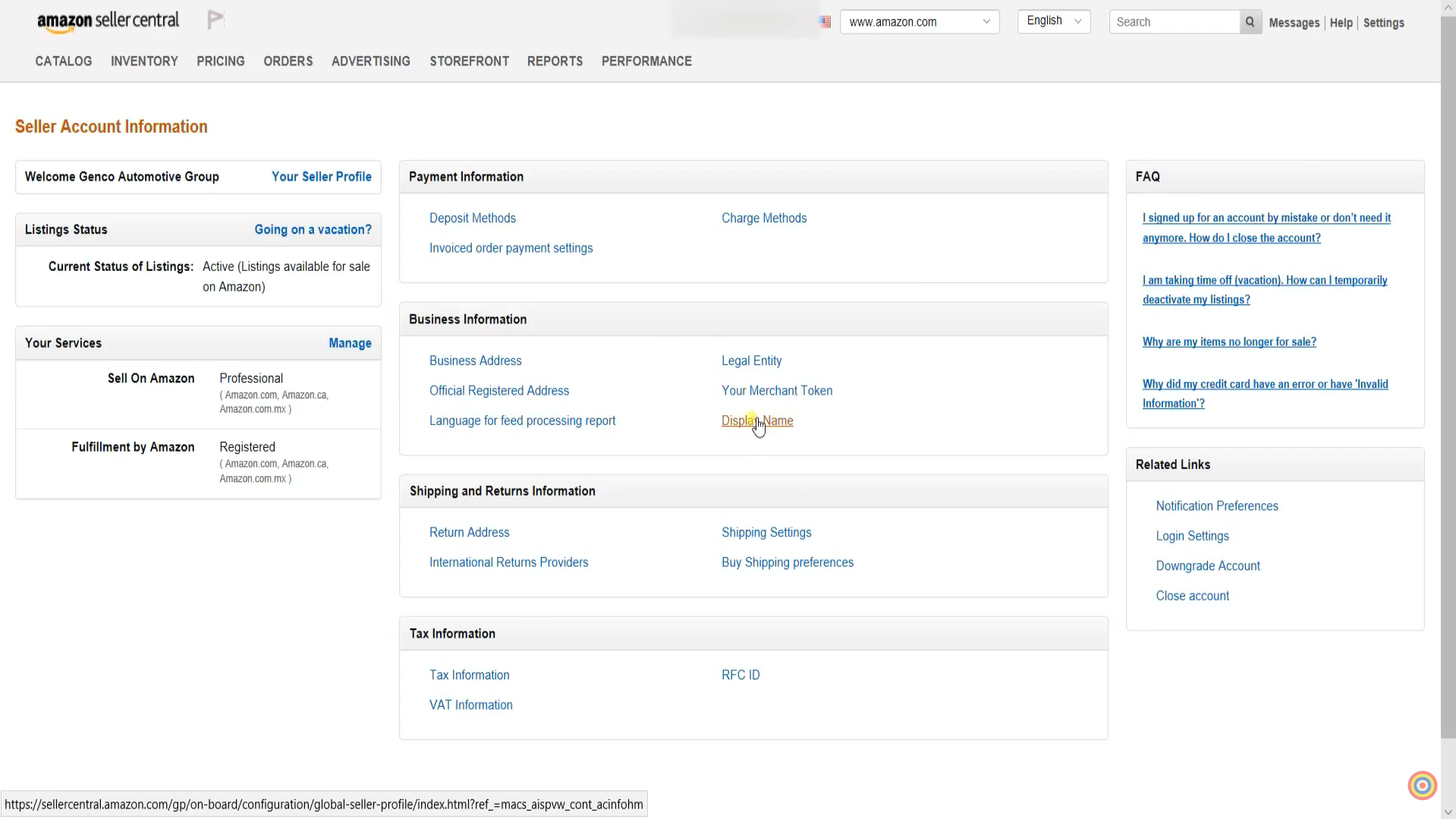
Task: Open the Inventory menu
Action: click(144, 61)
